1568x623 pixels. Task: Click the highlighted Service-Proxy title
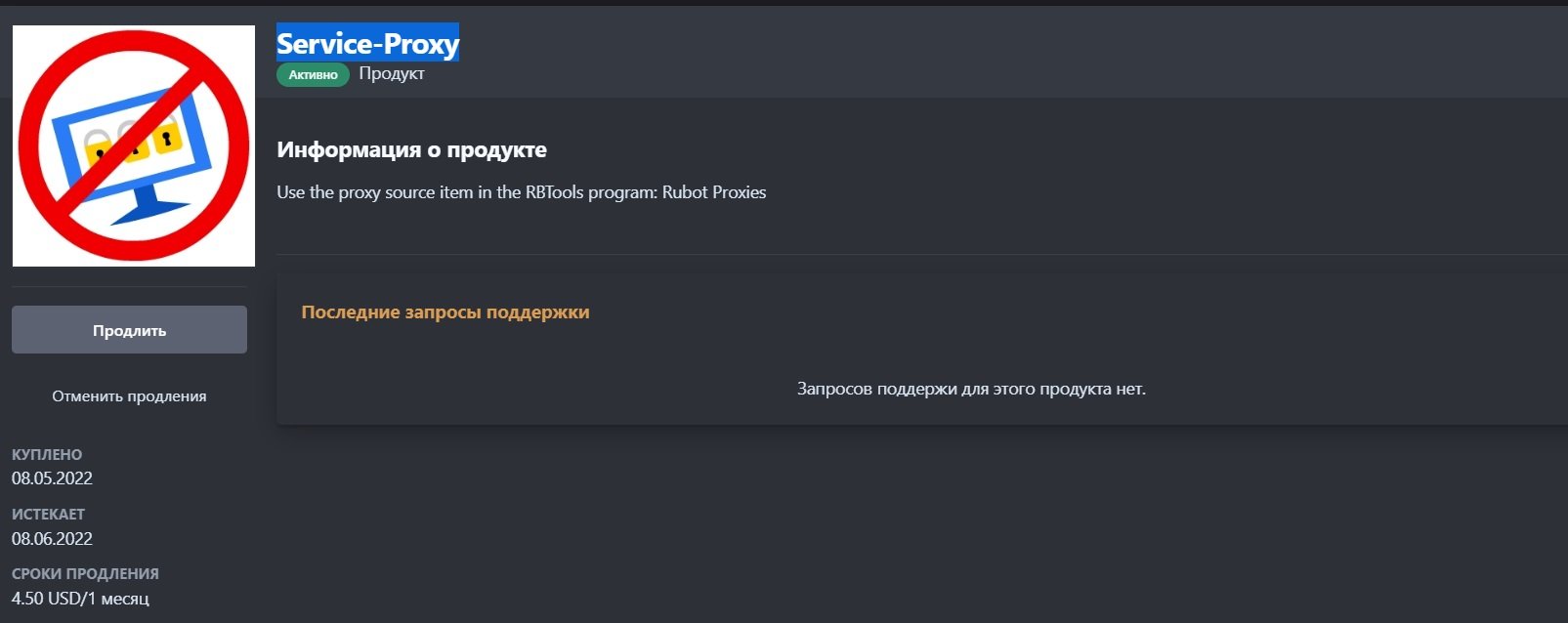367,44
